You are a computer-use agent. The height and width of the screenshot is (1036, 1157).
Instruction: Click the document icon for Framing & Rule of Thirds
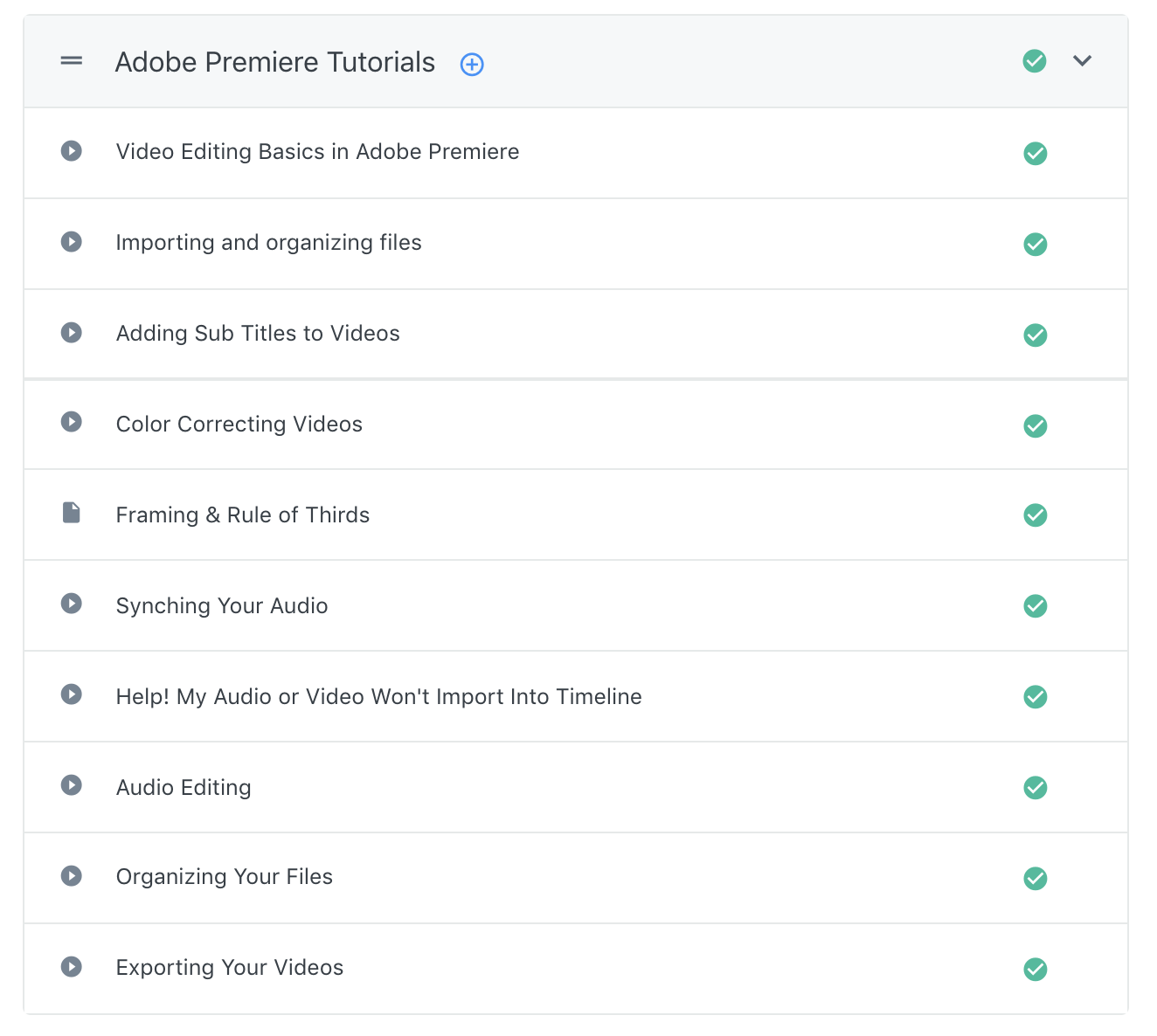pyautogui.click(x=72, y=513)
